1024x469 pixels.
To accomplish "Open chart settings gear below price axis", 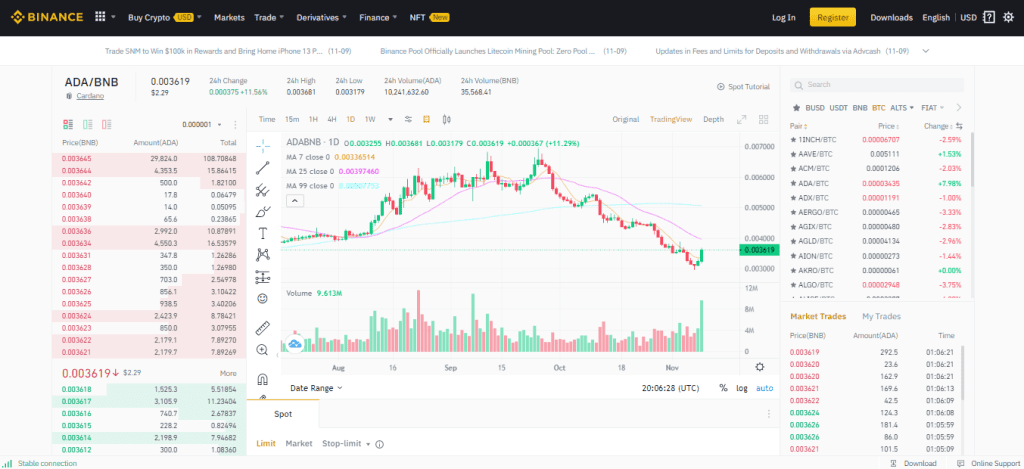I will click(760, 367).
